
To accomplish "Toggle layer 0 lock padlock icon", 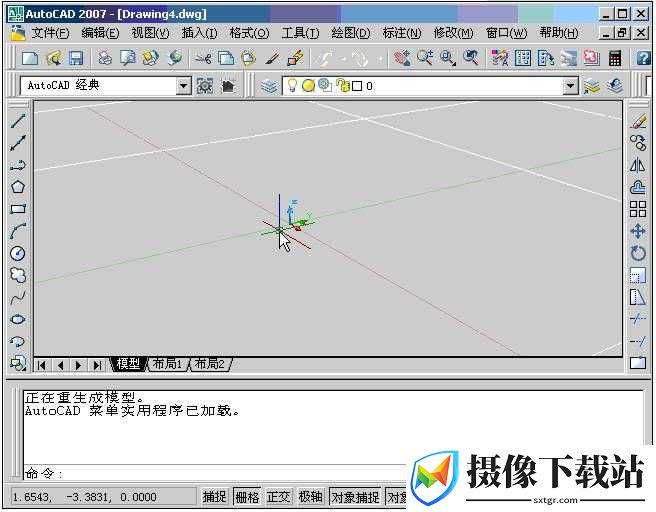I will pyautogui.click(x=343, y=85).
